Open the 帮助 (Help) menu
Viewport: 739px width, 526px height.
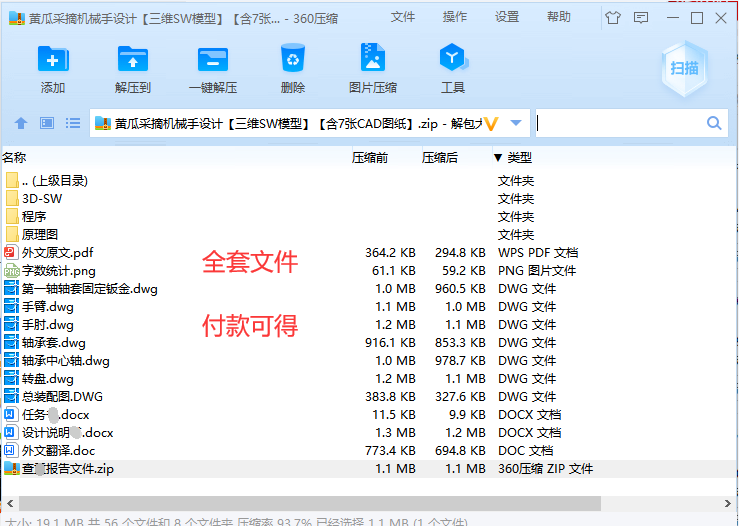pos(558,17)
